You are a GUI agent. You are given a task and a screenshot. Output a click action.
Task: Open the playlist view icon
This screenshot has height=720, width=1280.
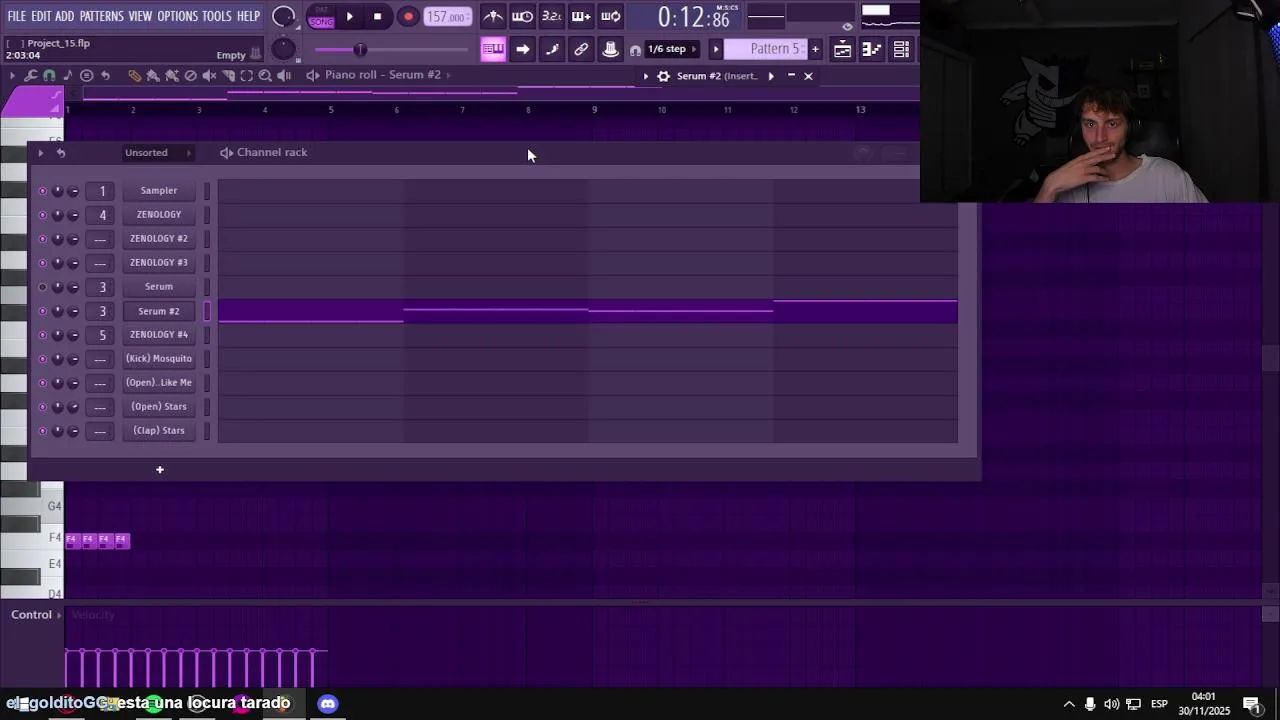843,49
